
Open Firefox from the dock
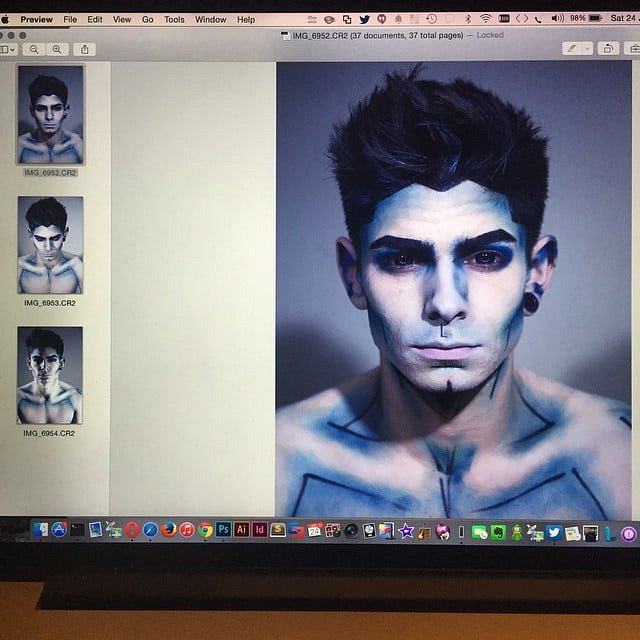(x=168, y=530)
